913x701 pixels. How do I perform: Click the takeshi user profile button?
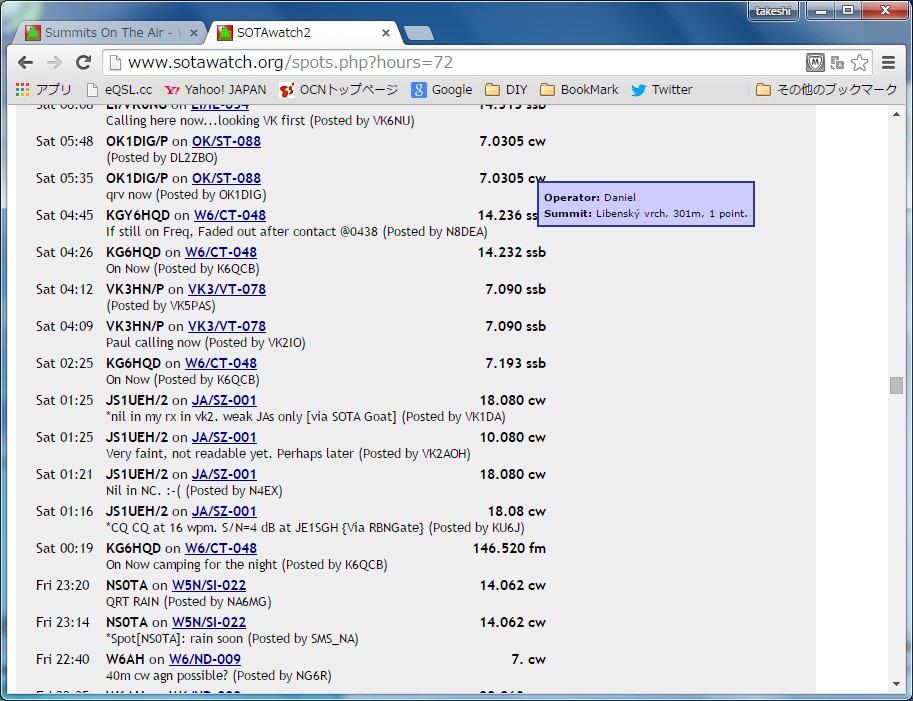[773, 10]
